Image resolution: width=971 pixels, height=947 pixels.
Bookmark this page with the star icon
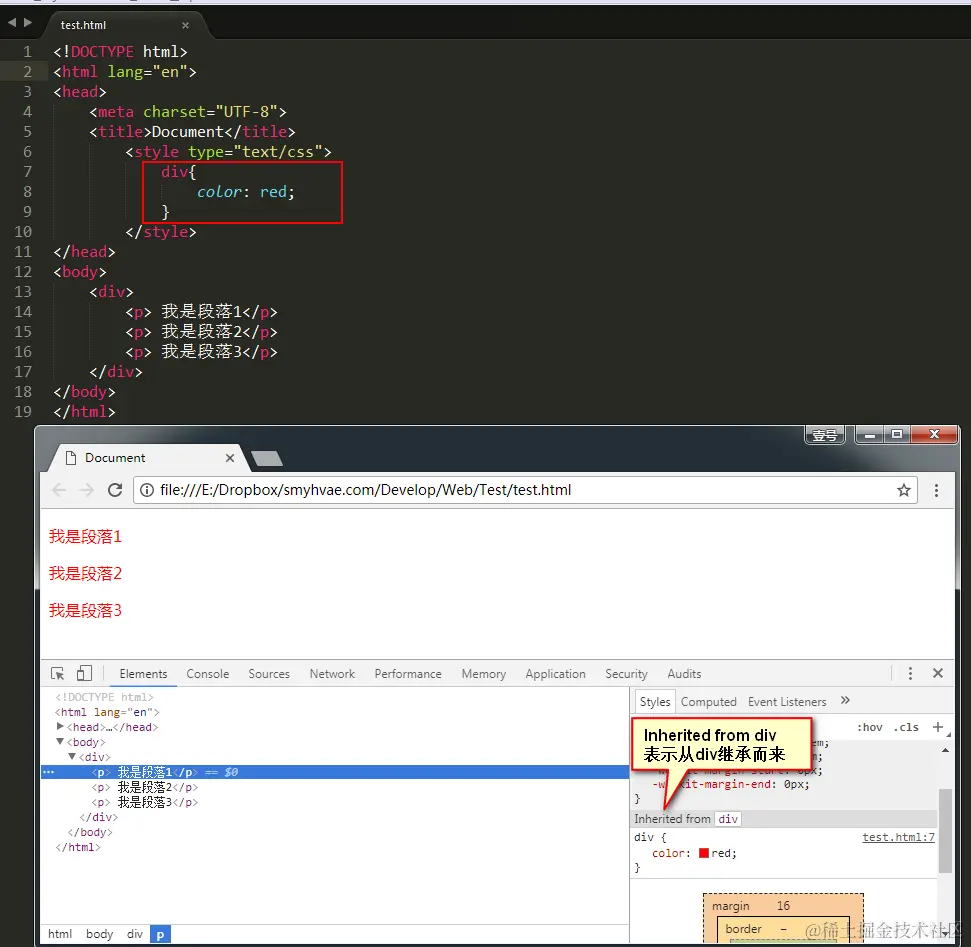click(904, 491)
